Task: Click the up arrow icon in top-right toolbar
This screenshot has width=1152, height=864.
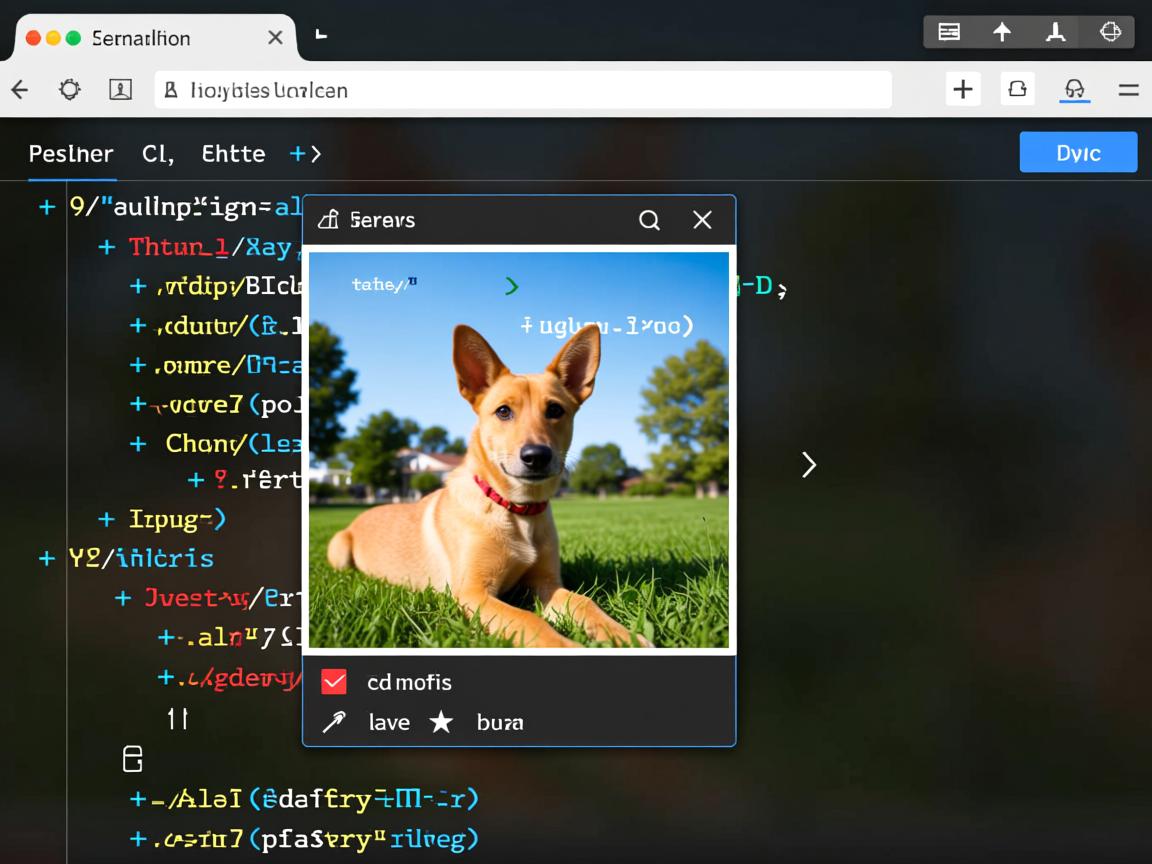Action: coord(1002,32)
